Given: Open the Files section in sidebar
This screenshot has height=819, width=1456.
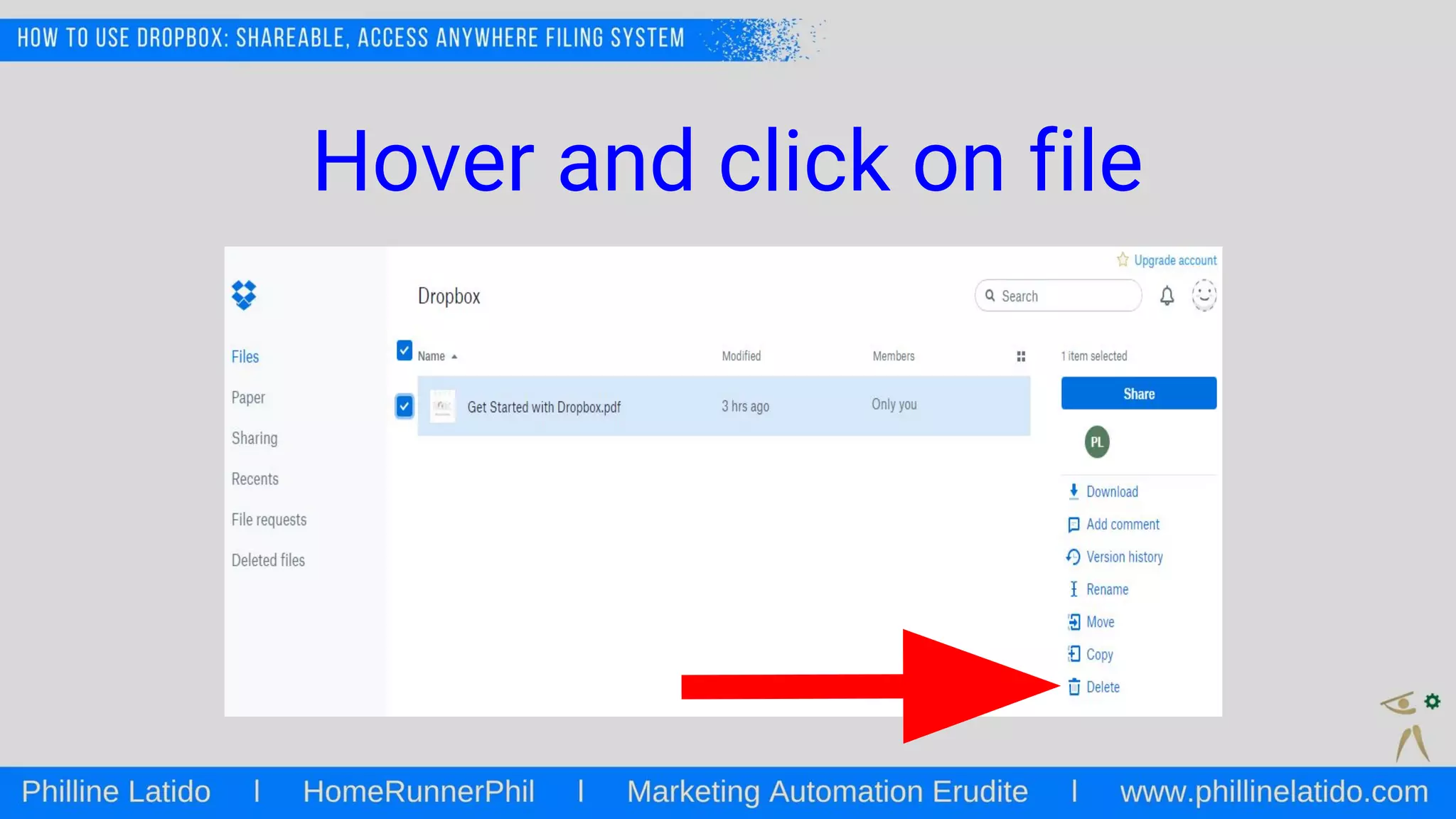Looking at the screenshot, I should coord(245,357).
